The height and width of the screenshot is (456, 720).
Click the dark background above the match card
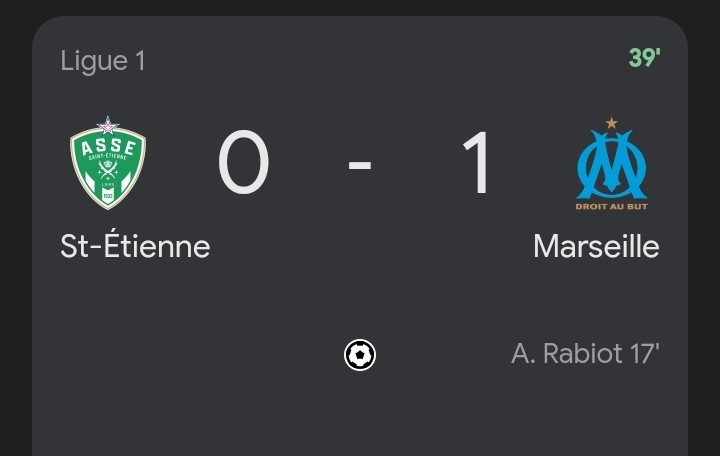point(360,7)
